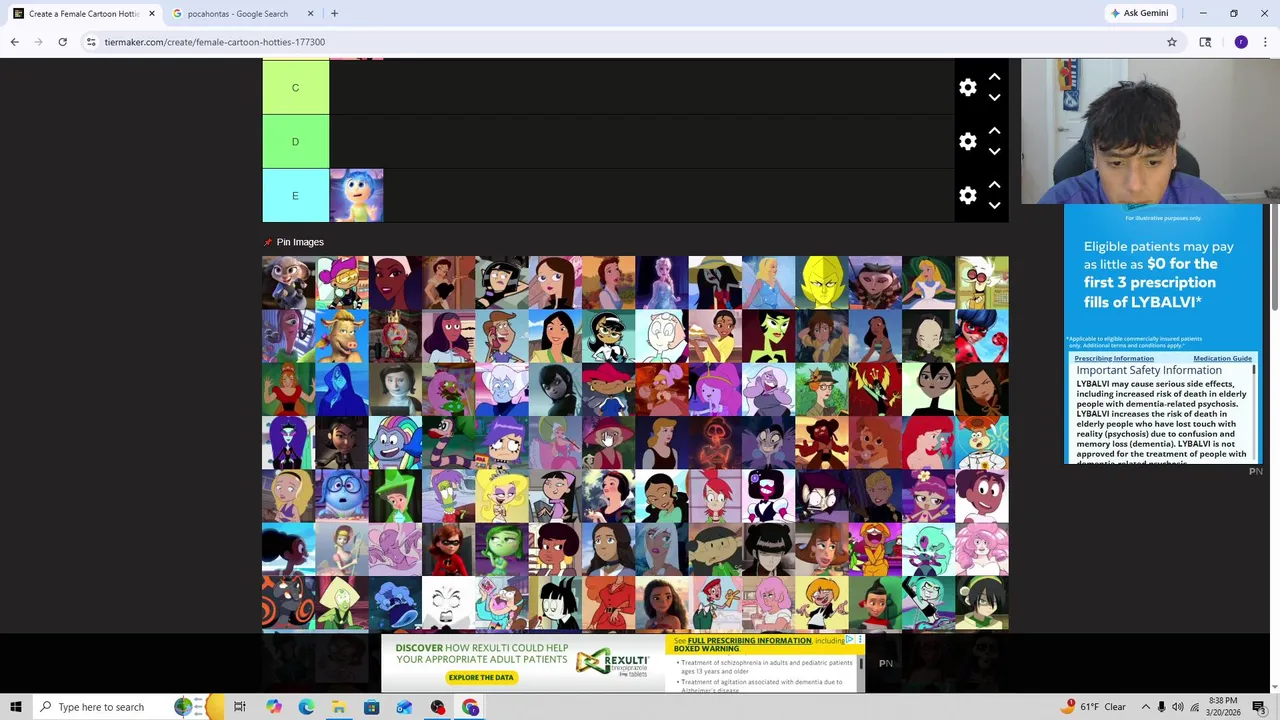Screen dimensions: 1280x720
Task: Select the Sadness blue character thumbnail
Action: 342,497
